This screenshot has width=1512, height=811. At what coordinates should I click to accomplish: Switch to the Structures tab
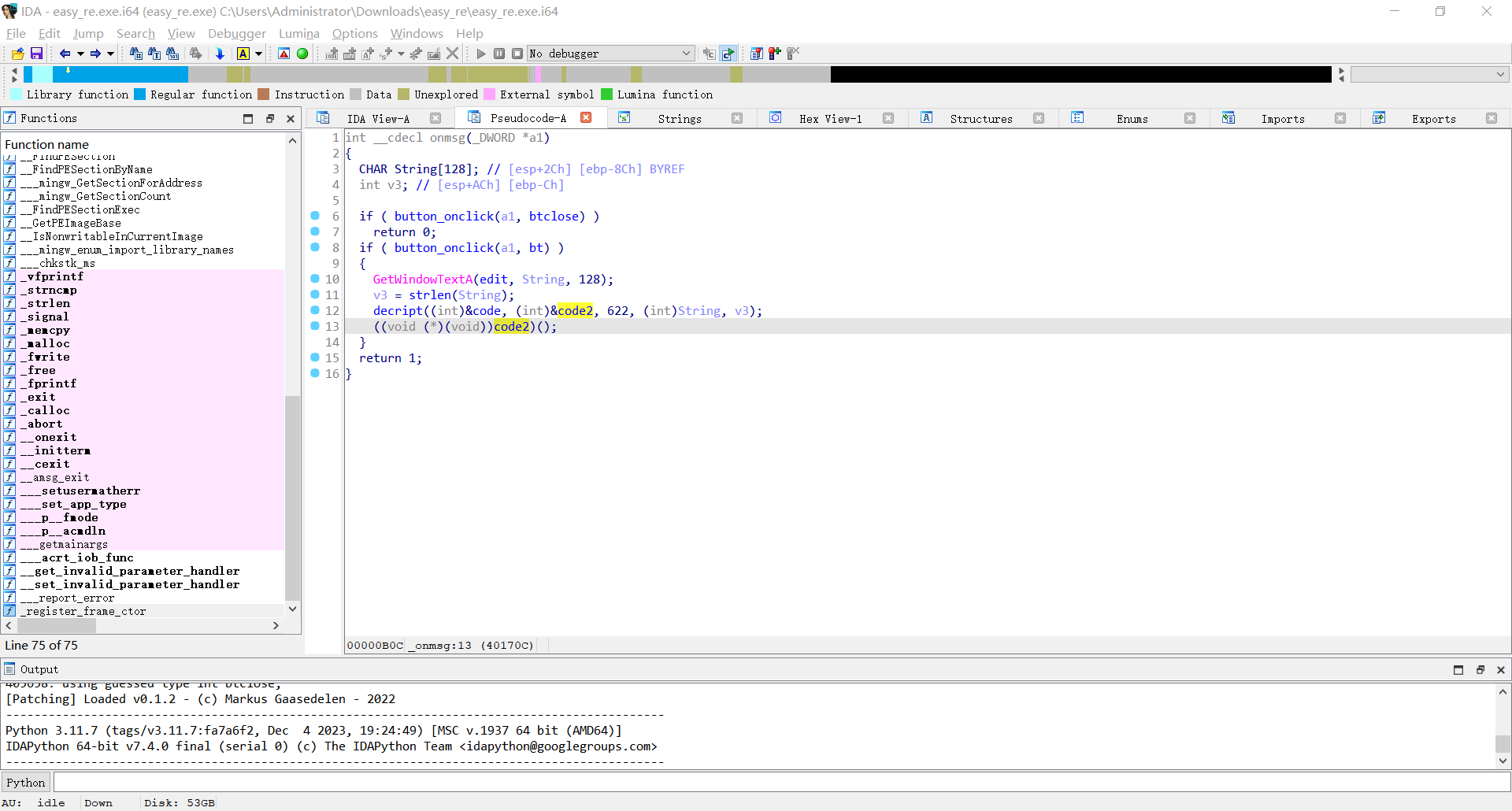click(981, 119)
